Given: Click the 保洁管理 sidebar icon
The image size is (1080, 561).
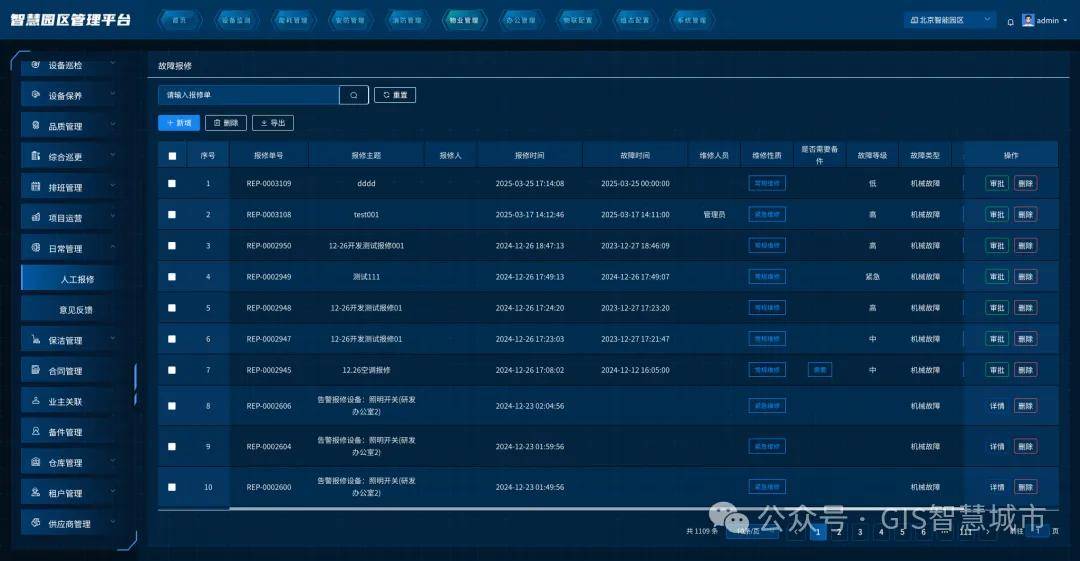Looking at the screenshot, I should 36,340.
